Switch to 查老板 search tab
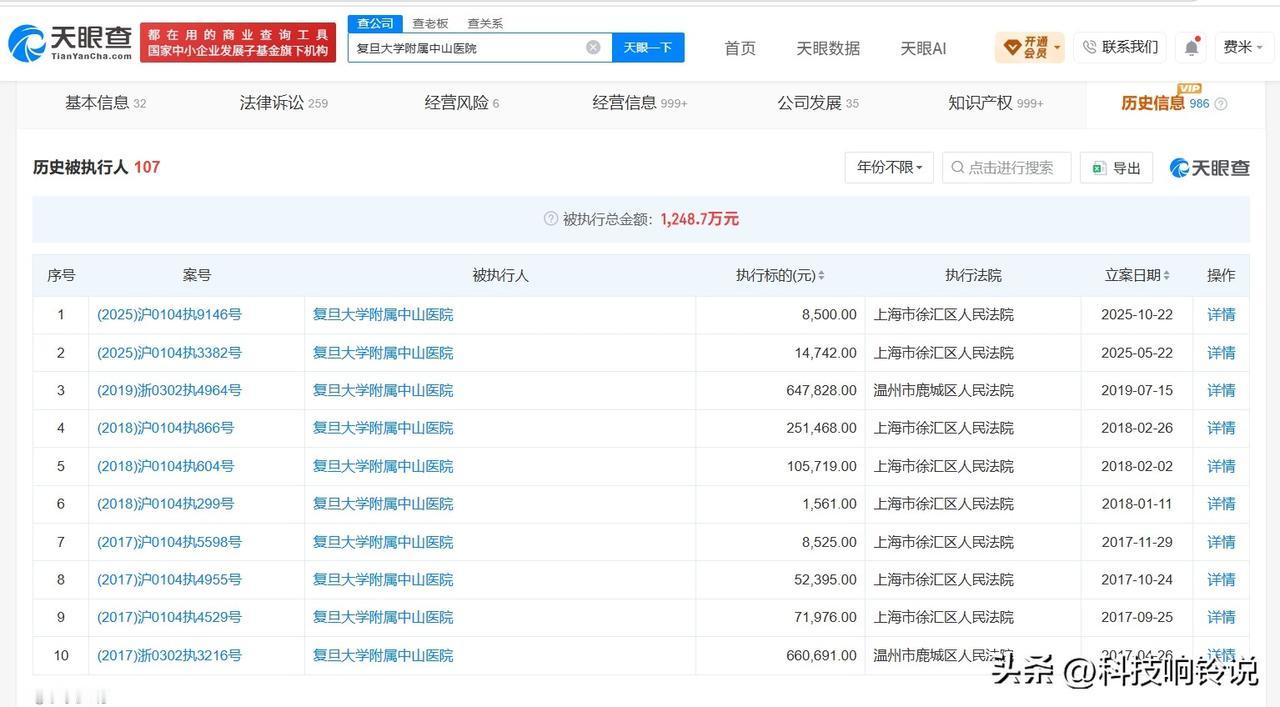The image size is (1280, 707). [430, 23]
